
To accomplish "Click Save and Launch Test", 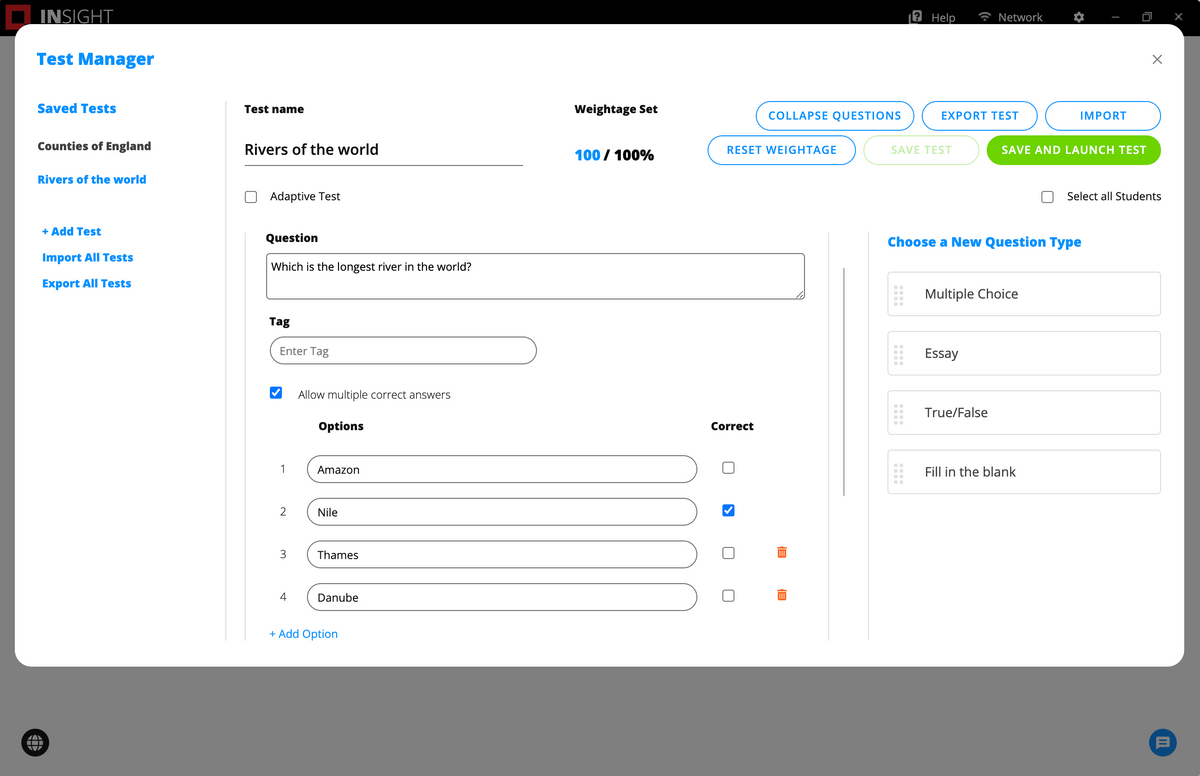I will pos(1074,150).
